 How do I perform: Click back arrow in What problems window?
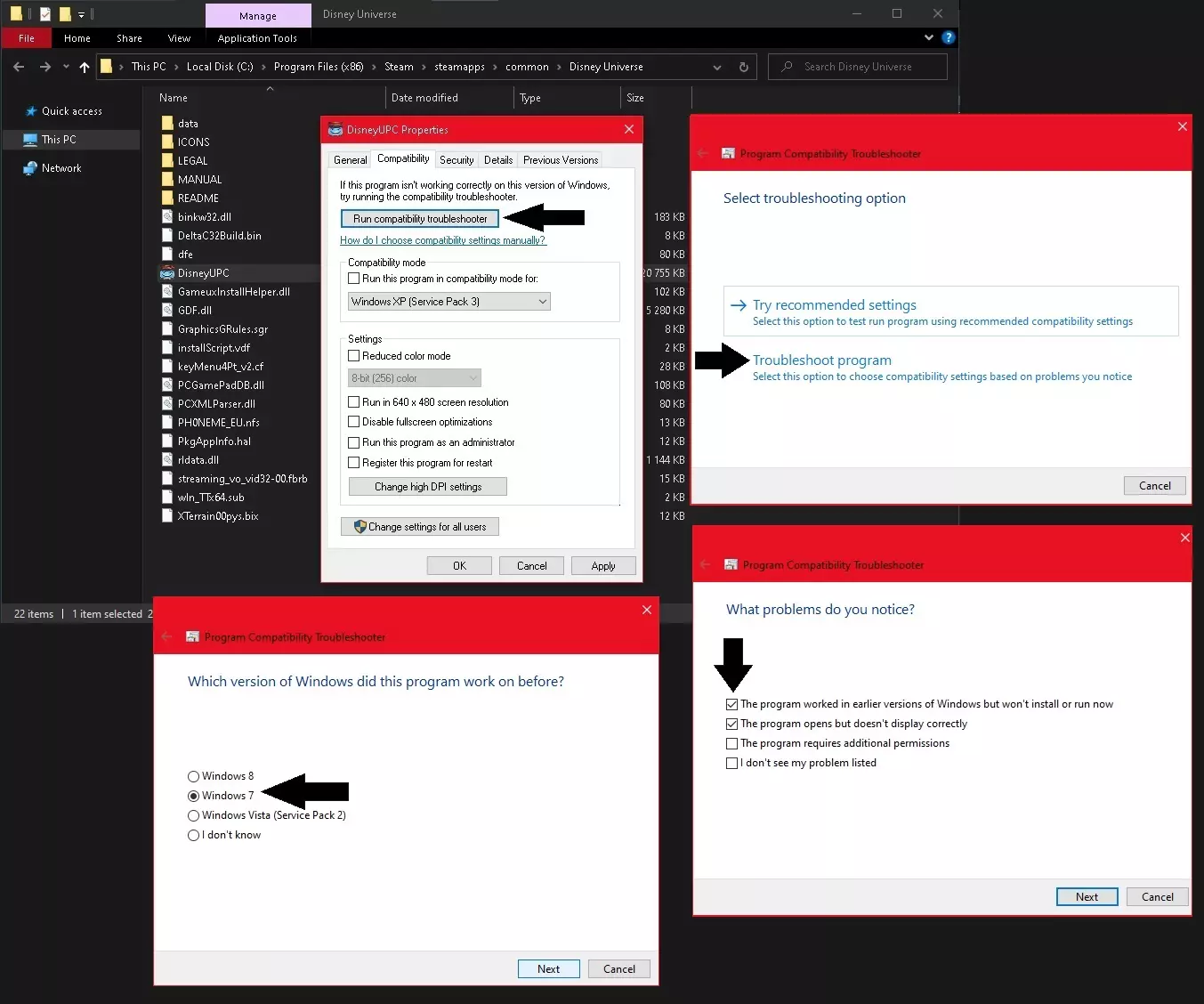(706, 565)
